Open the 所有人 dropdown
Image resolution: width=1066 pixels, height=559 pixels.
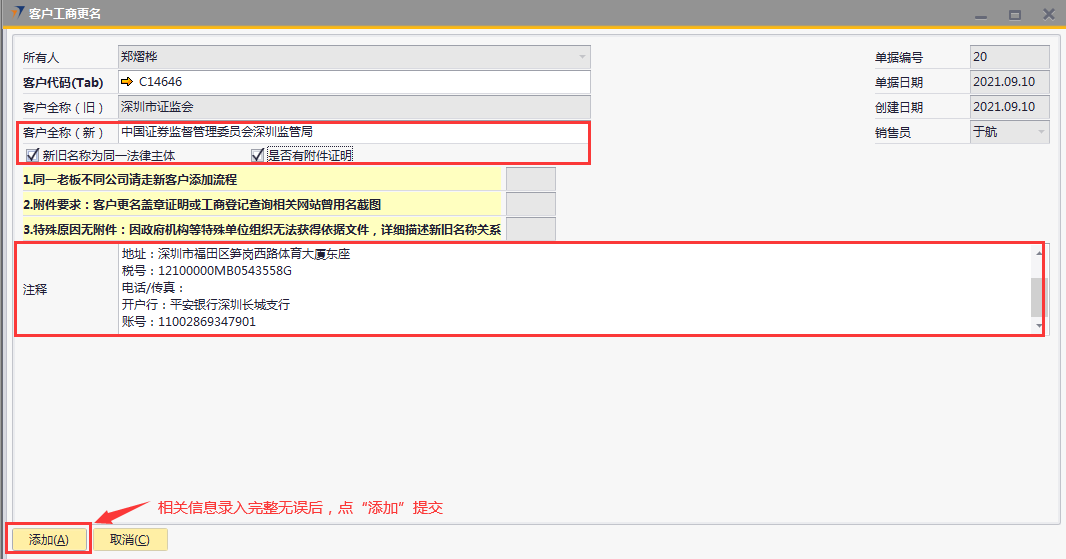[x=582, y=57]
